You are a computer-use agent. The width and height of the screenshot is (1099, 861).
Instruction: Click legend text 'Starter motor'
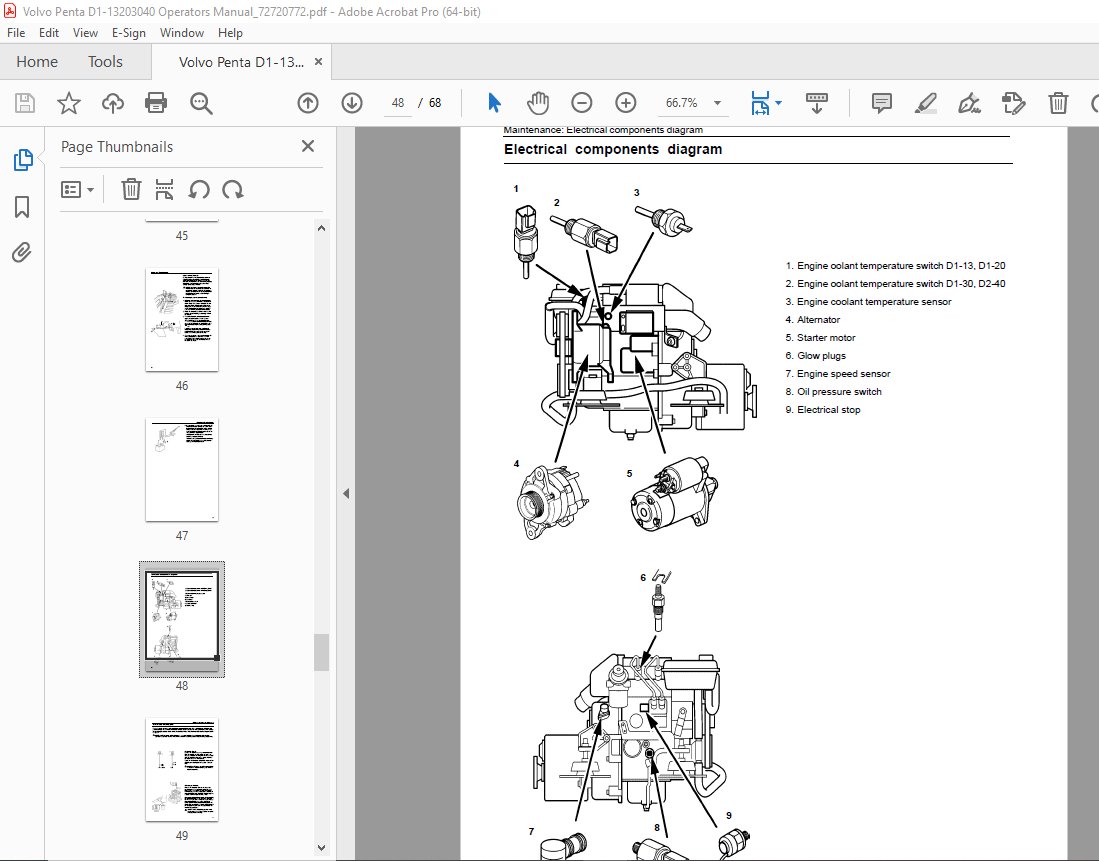coord(826,338)
